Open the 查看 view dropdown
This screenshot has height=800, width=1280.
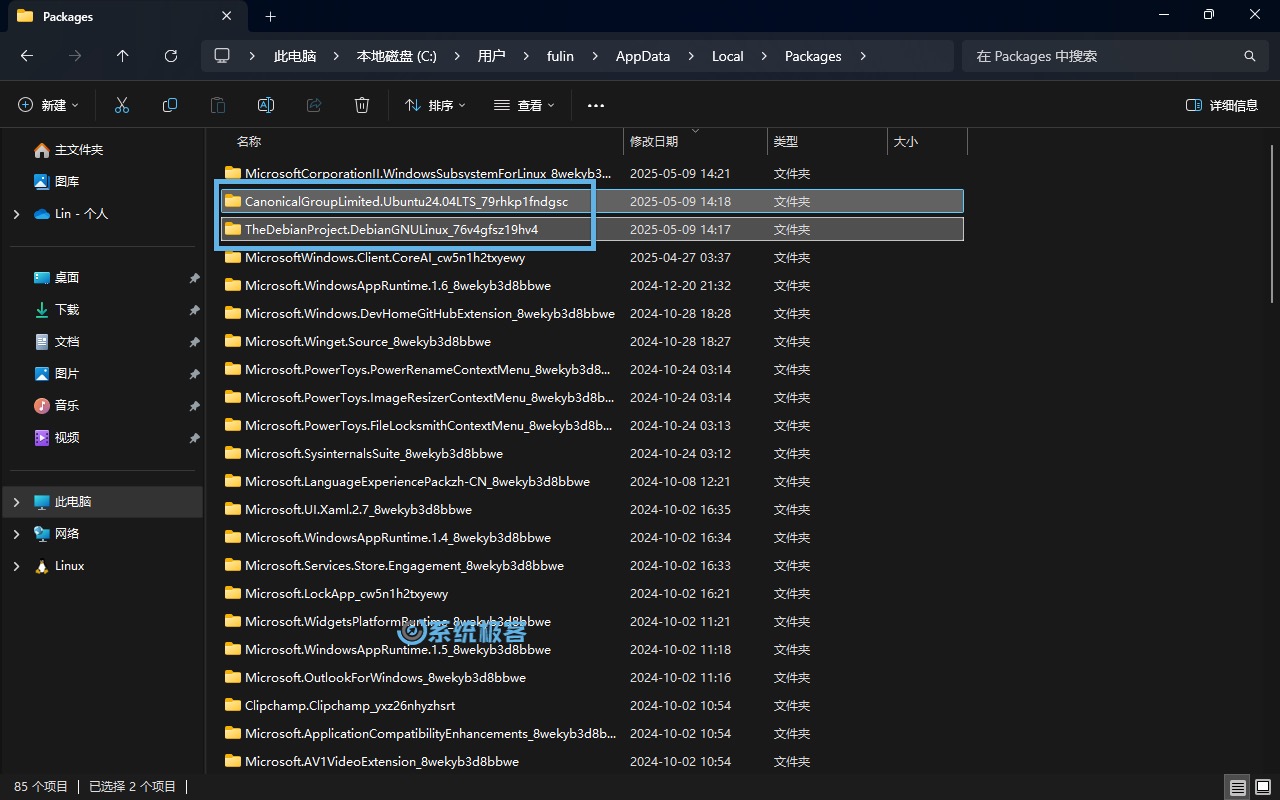click(524, 105)
